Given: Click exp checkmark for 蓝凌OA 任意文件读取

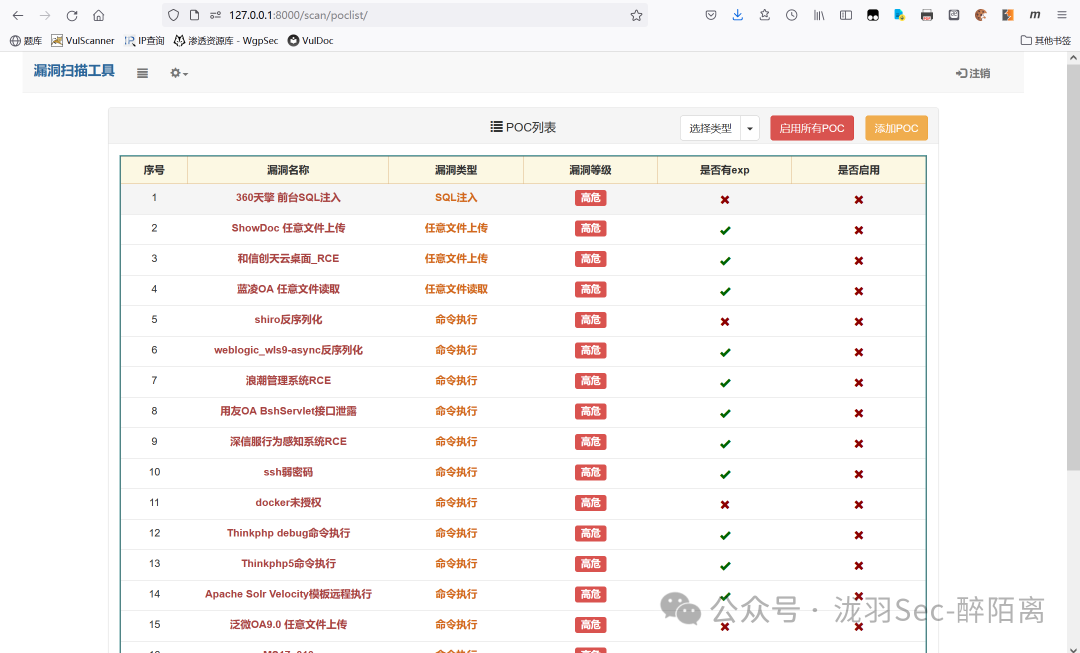Looking at the screenshot, I should coord(725,291).
